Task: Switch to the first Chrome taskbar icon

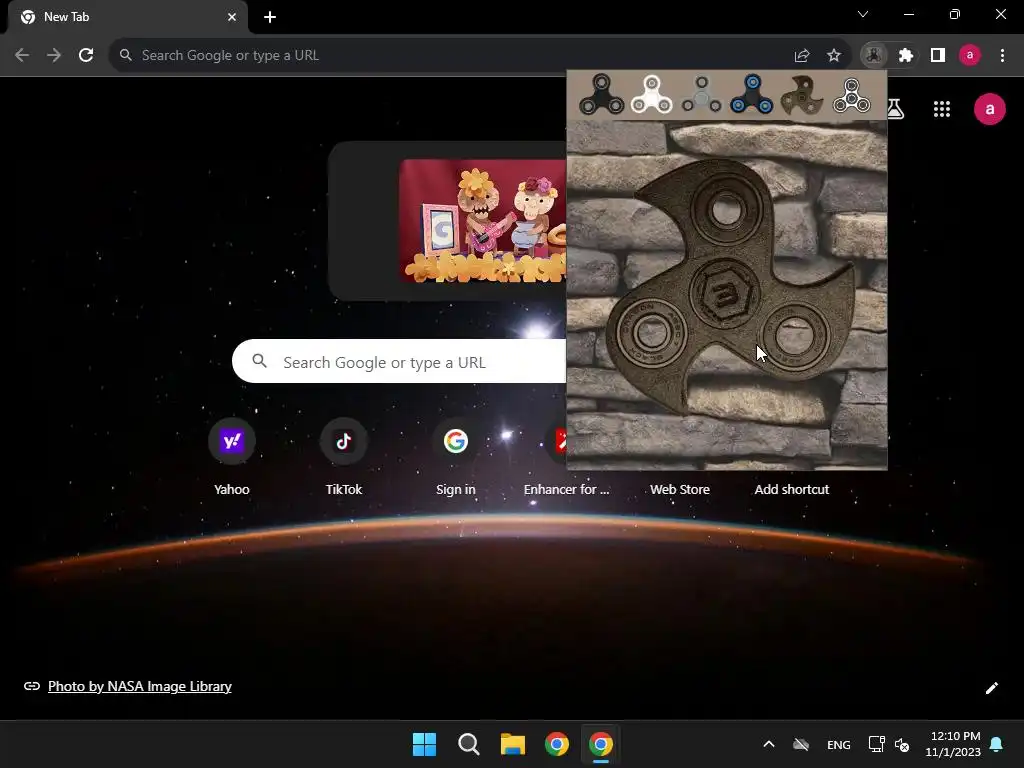Action: click(556, 744)
